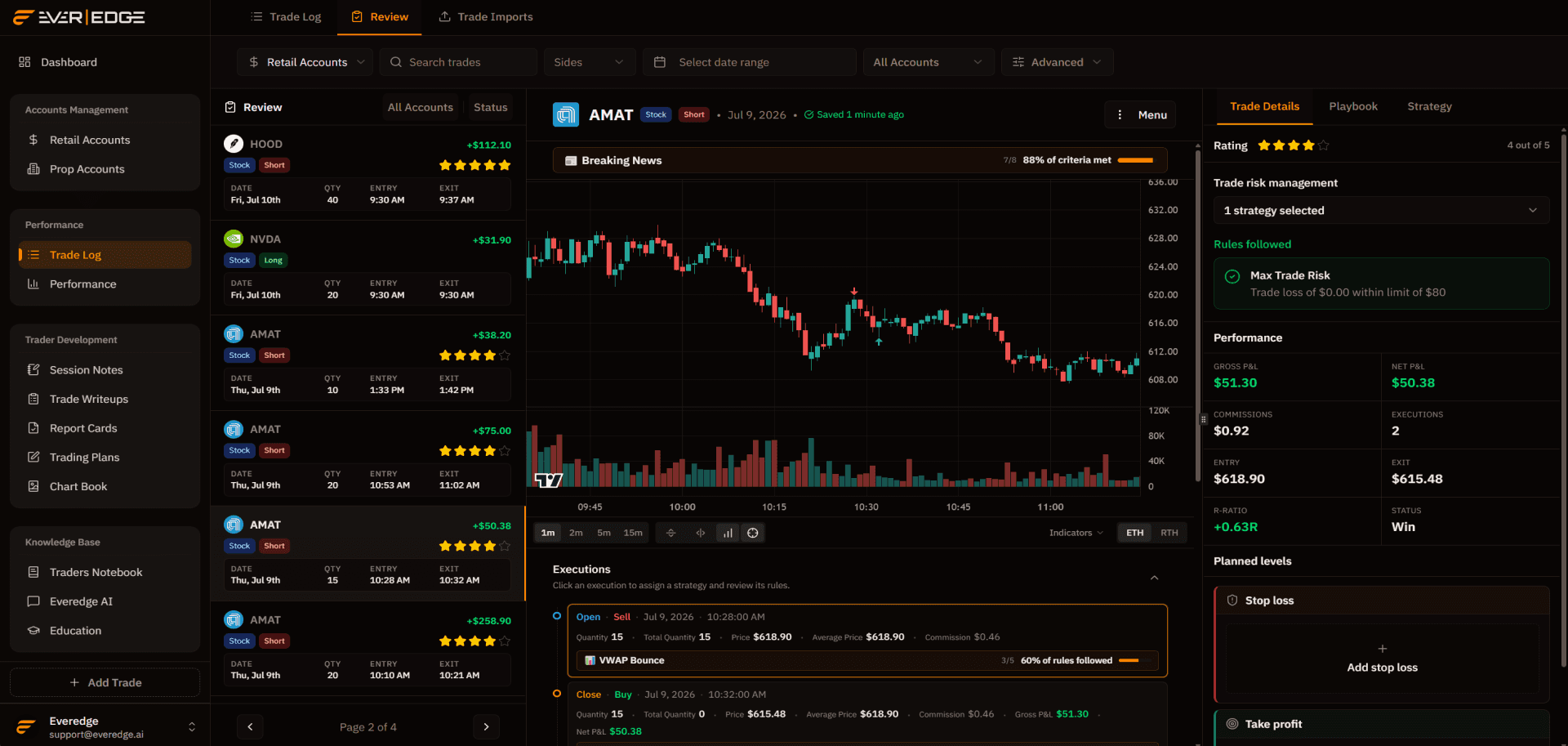
Task: Click the Max Trade Risk check icon
Action: (1232, 276)
